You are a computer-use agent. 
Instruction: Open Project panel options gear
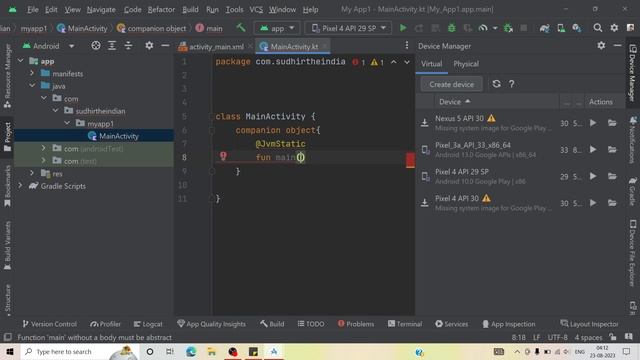pos(149,46)
